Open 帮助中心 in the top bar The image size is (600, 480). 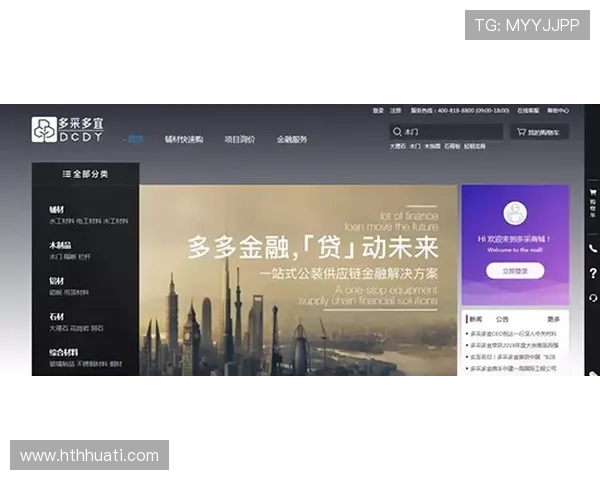pos(558,111)
